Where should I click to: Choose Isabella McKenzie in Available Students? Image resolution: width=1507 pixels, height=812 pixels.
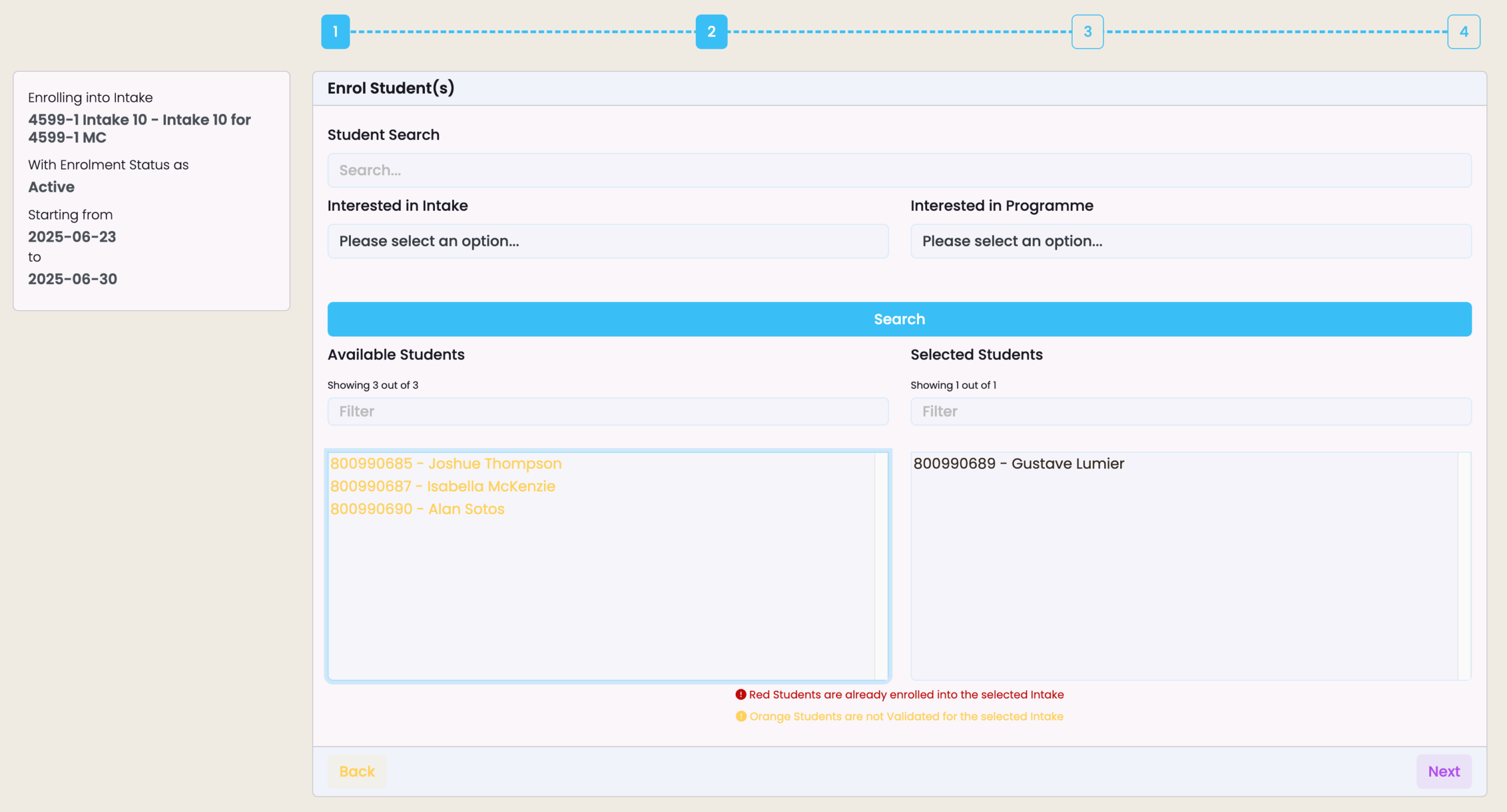click(x=443, y=487)
